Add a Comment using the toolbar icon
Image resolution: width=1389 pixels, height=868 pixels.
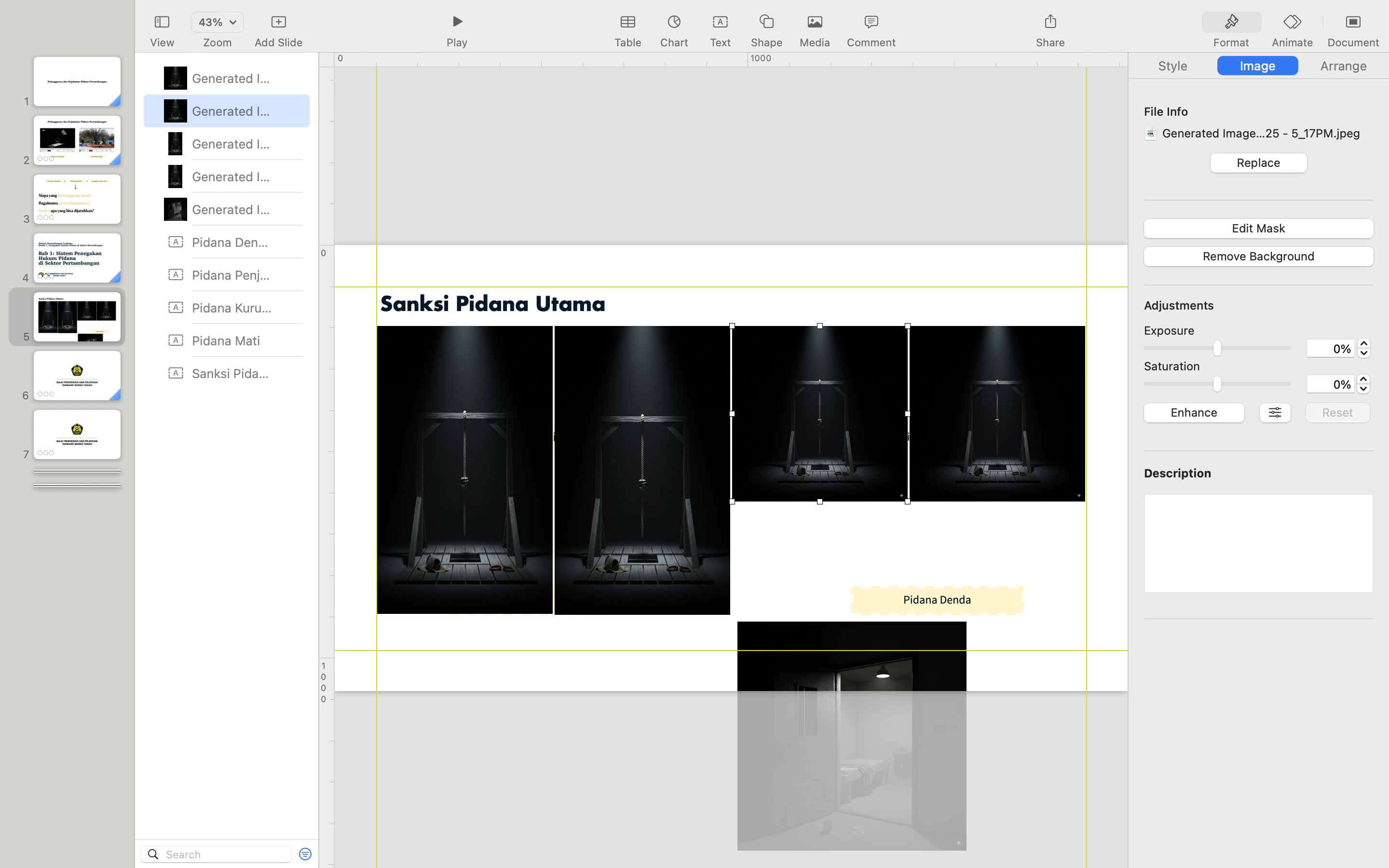pyautogui.click(x=871, y=22)
